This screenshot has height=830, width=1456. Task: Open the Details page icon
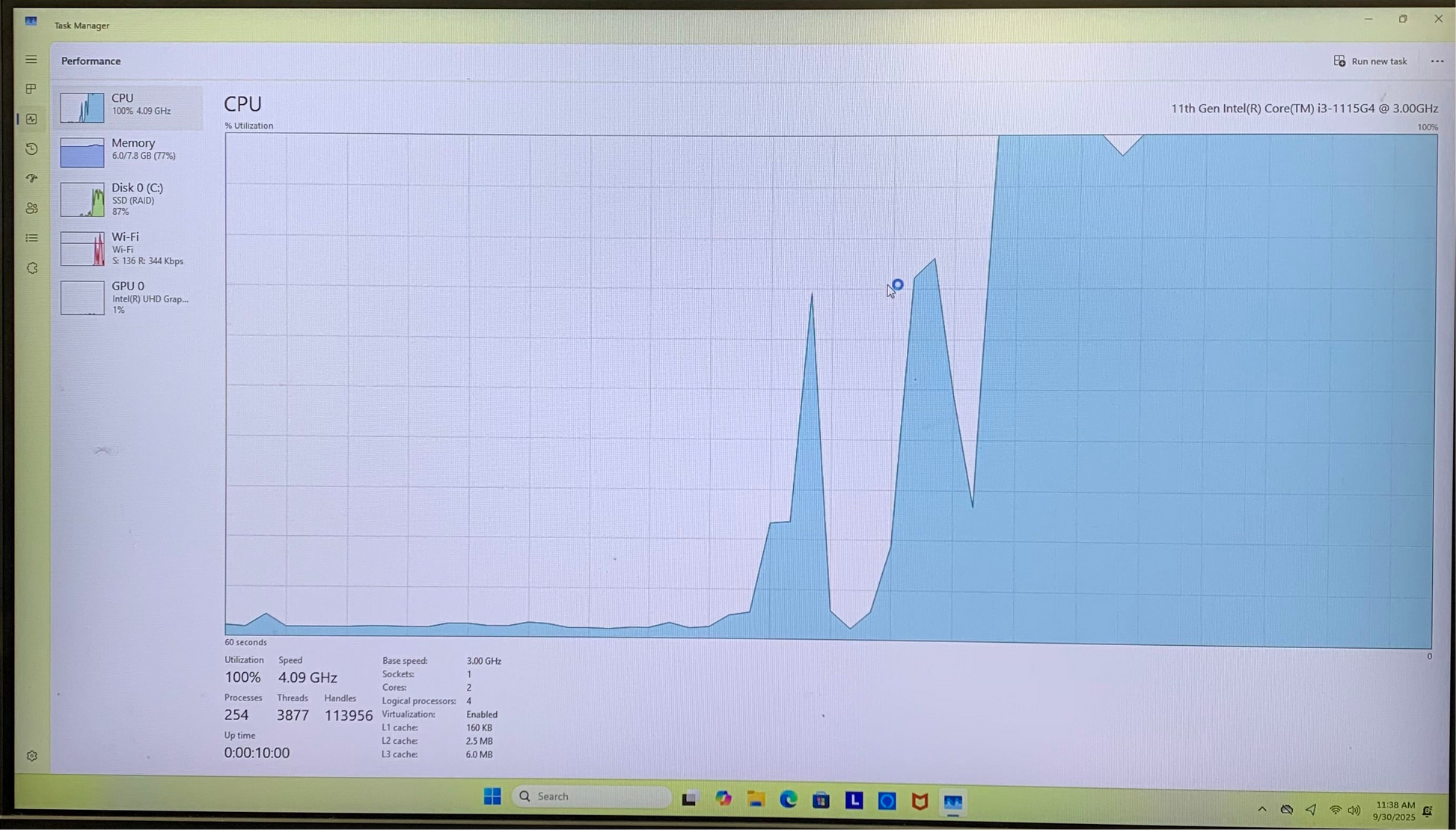31,238
